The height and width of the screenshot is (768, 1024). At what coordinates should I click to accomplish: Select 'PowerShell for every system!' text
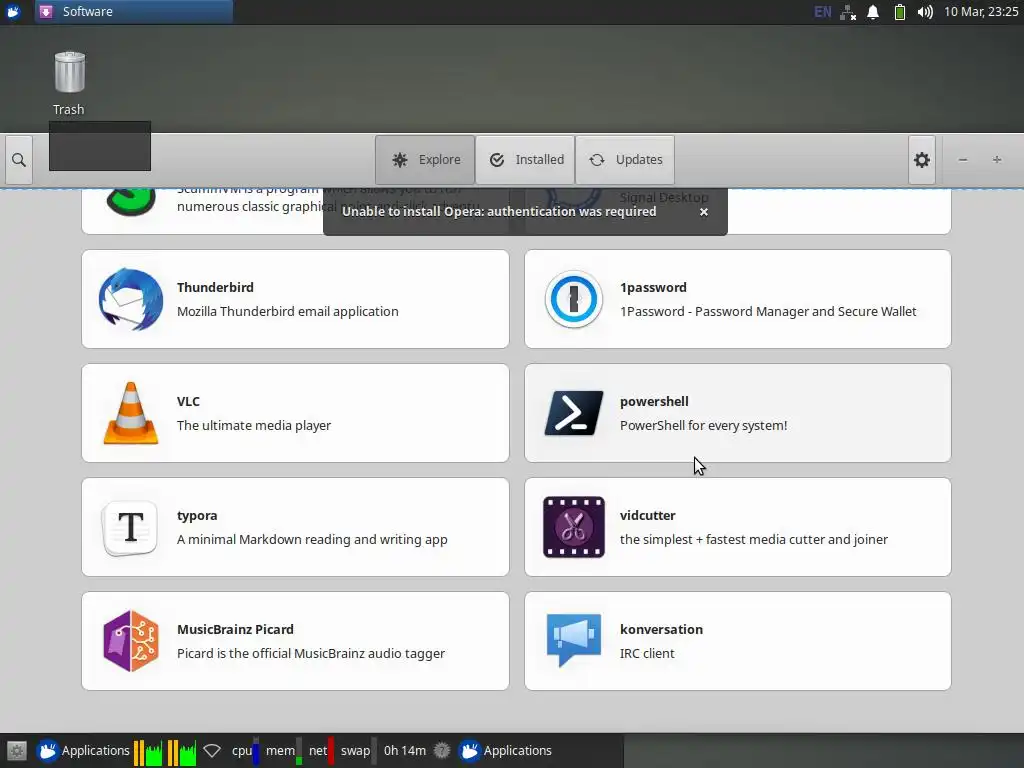point(703,425)
